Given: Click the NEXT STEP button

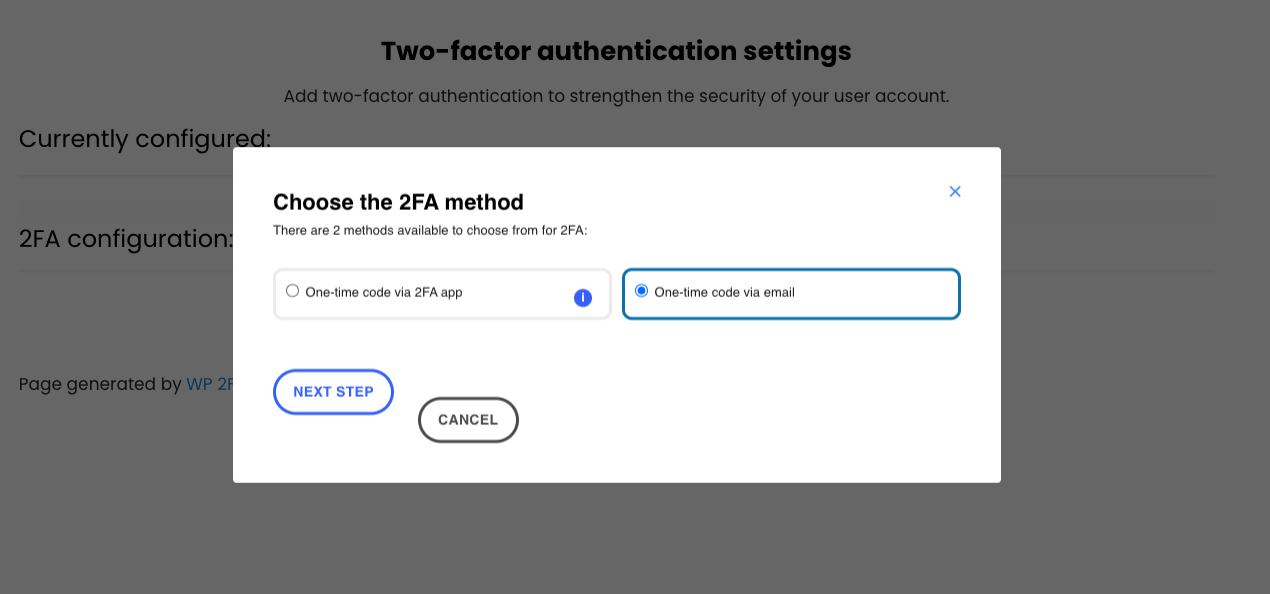Looking at the screenshot, I should [333, 392].
